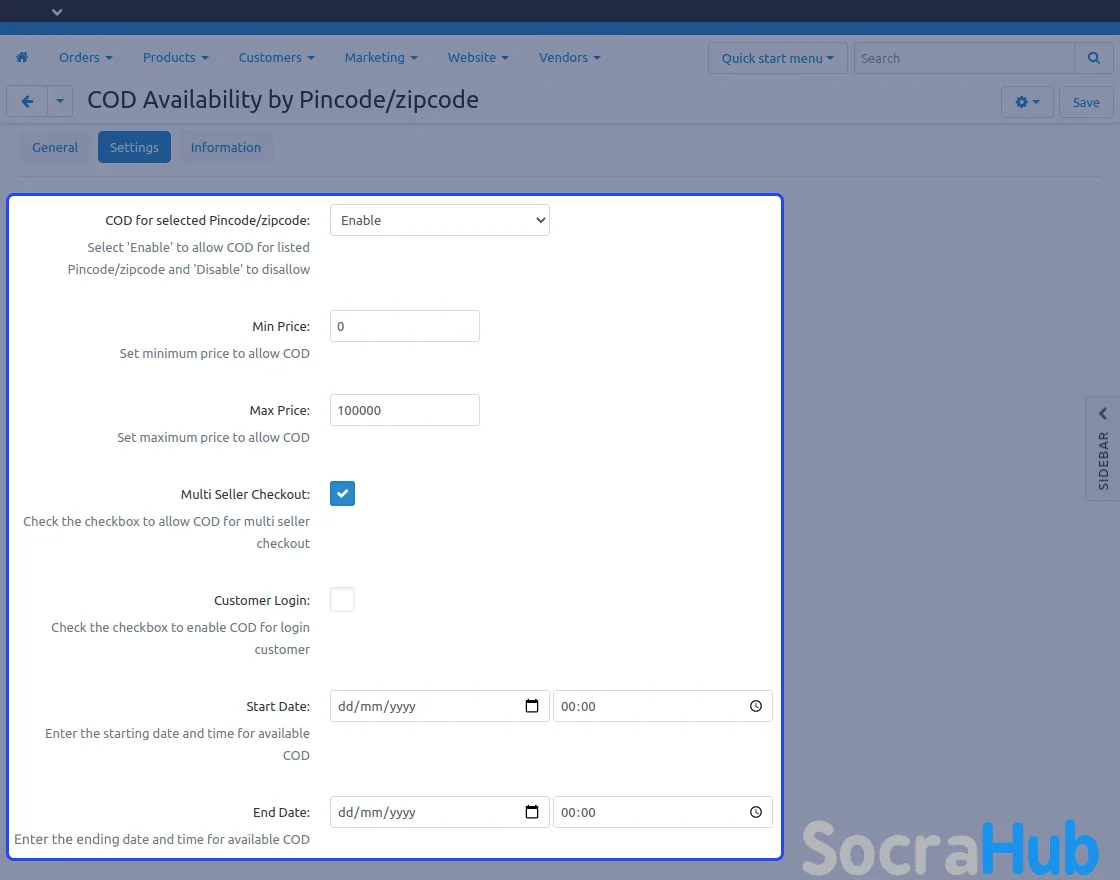Click the home icon in navigation bar
Viewport: 1120px width, 880px height.
click(22, 58)
